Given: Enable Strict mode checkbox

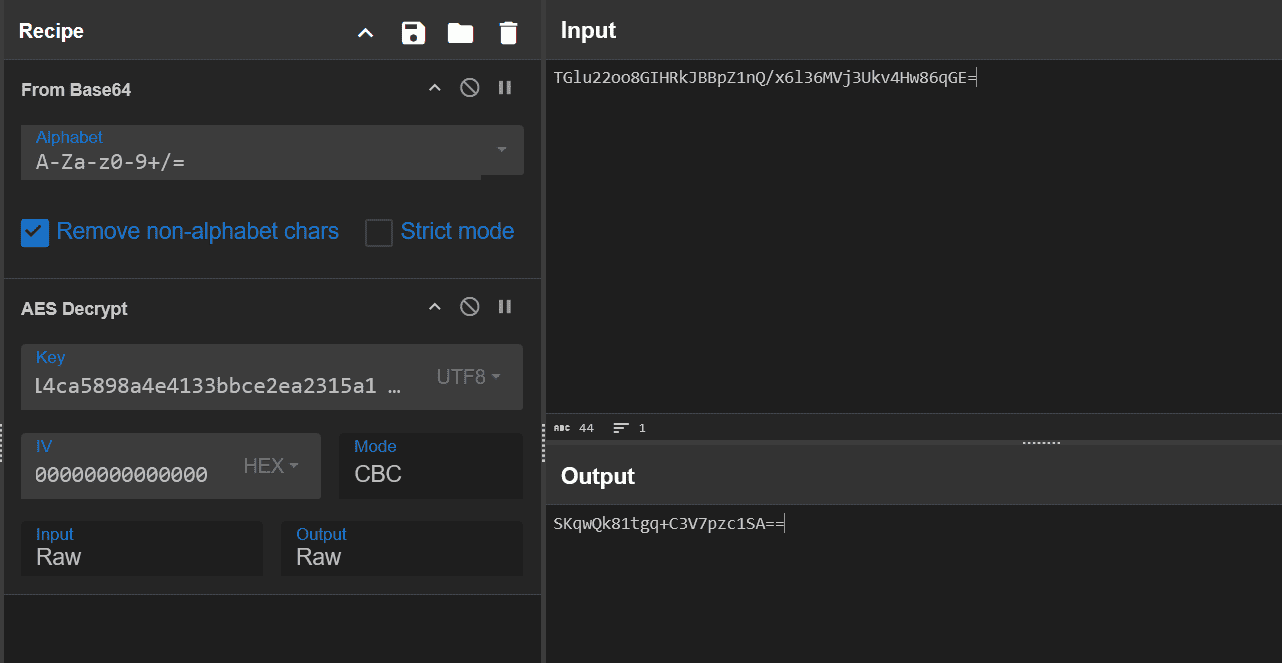Looking at the screenshot, I should [x=378, y=232].
